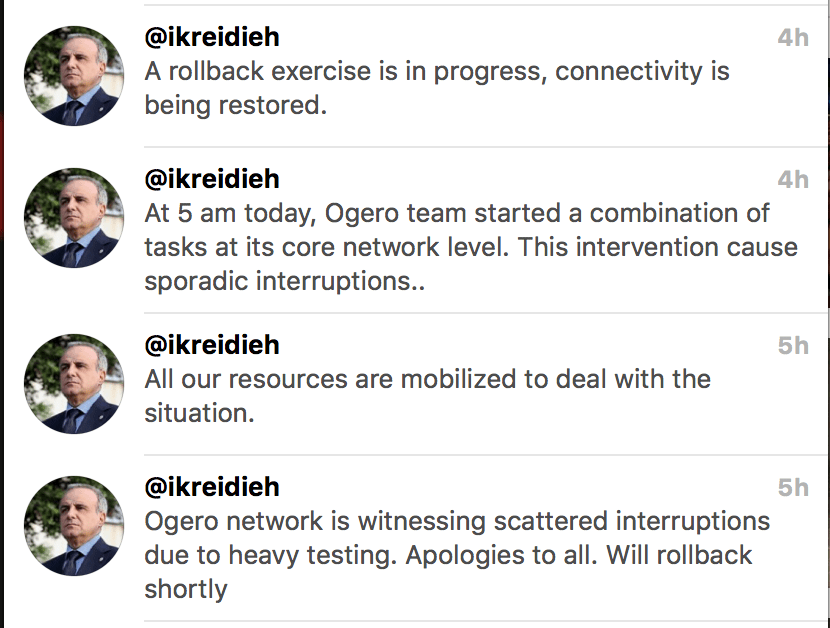Screen dimensions: 830x628
Task: Click avatar next to resources mobilized tweet
Action: [x=72, y=383]
